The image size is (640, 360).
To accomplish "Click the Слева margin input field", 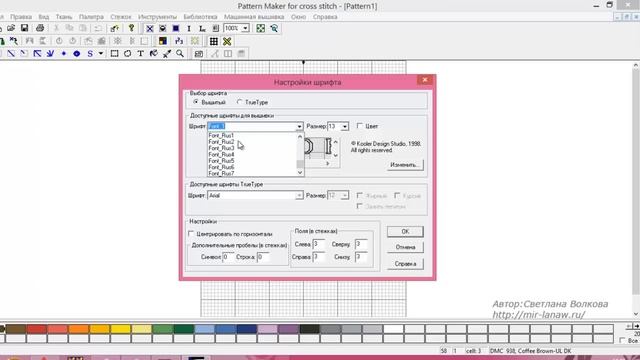I will point(319,244).
